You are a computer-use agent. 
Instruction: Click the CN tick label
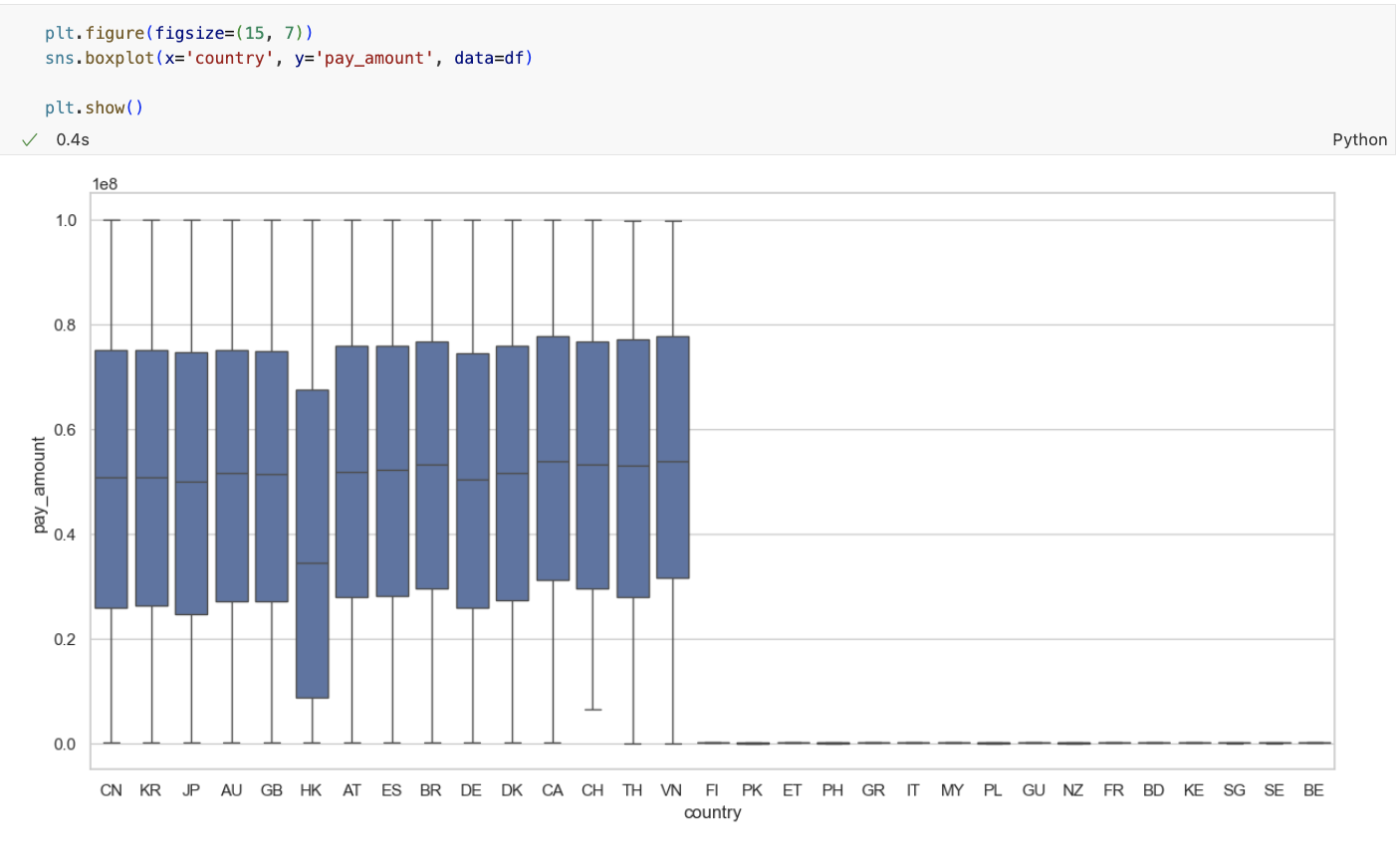click(112, 790)
